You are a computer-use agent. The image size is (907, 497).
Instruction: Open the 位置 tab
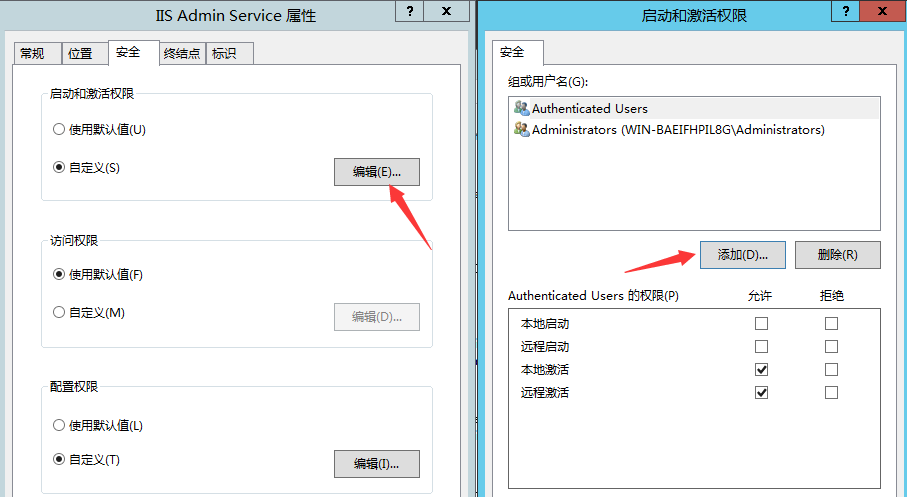tap(80, 54)
